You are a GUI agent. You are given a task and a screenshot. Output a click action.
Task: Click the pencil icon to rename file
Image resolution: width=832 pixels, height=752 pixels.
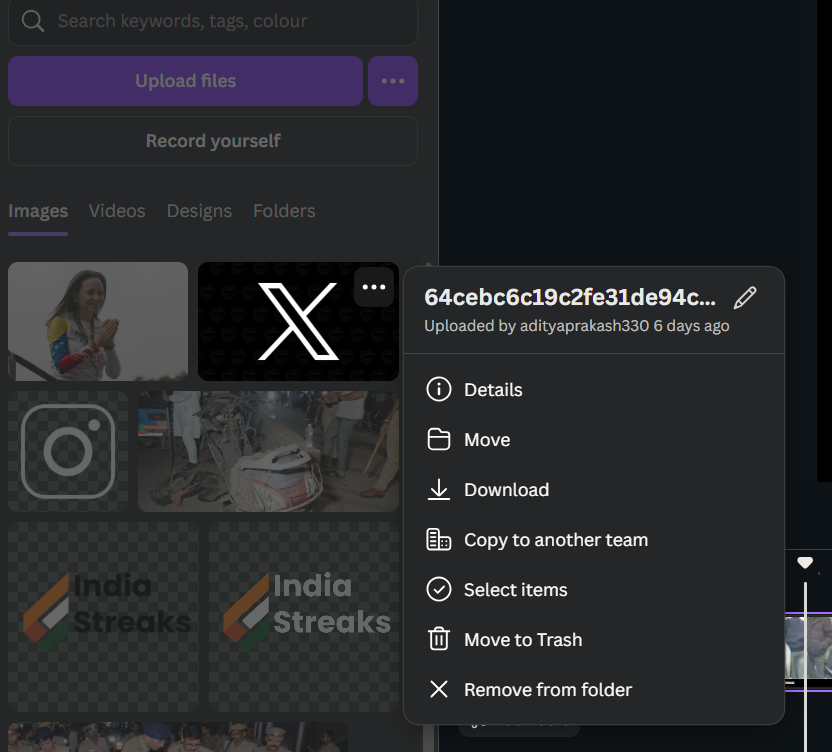pos(745,297)
